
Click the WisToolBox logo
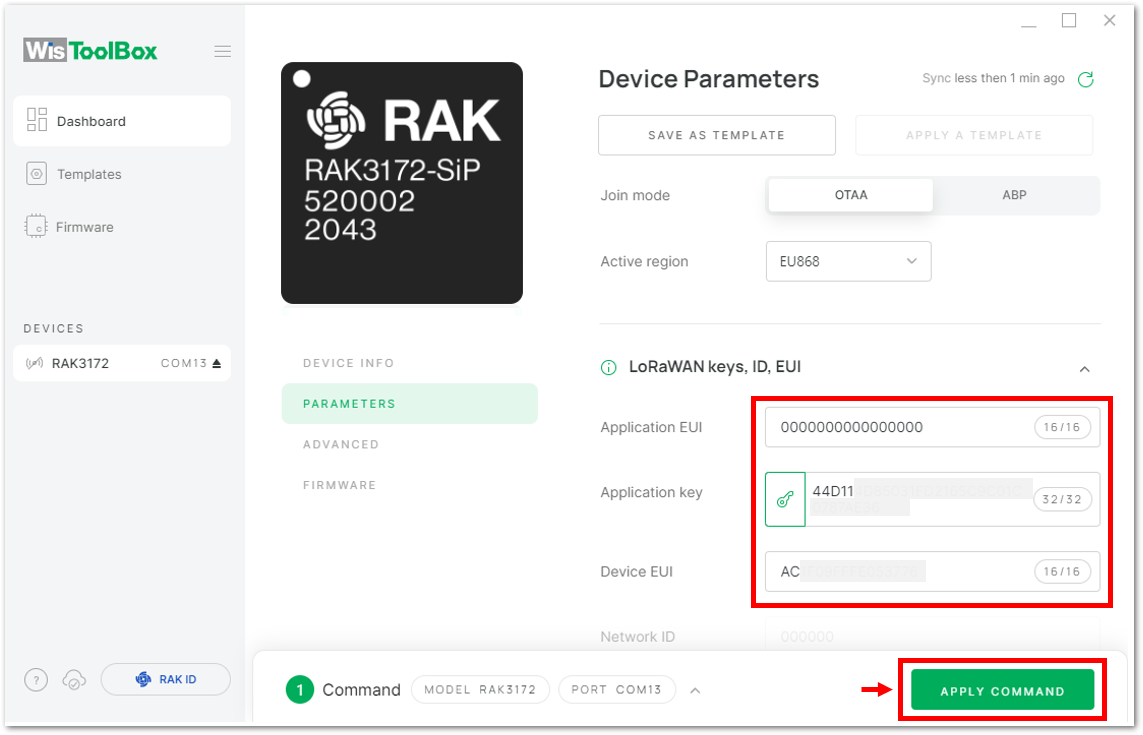click(x=90, y=50)
